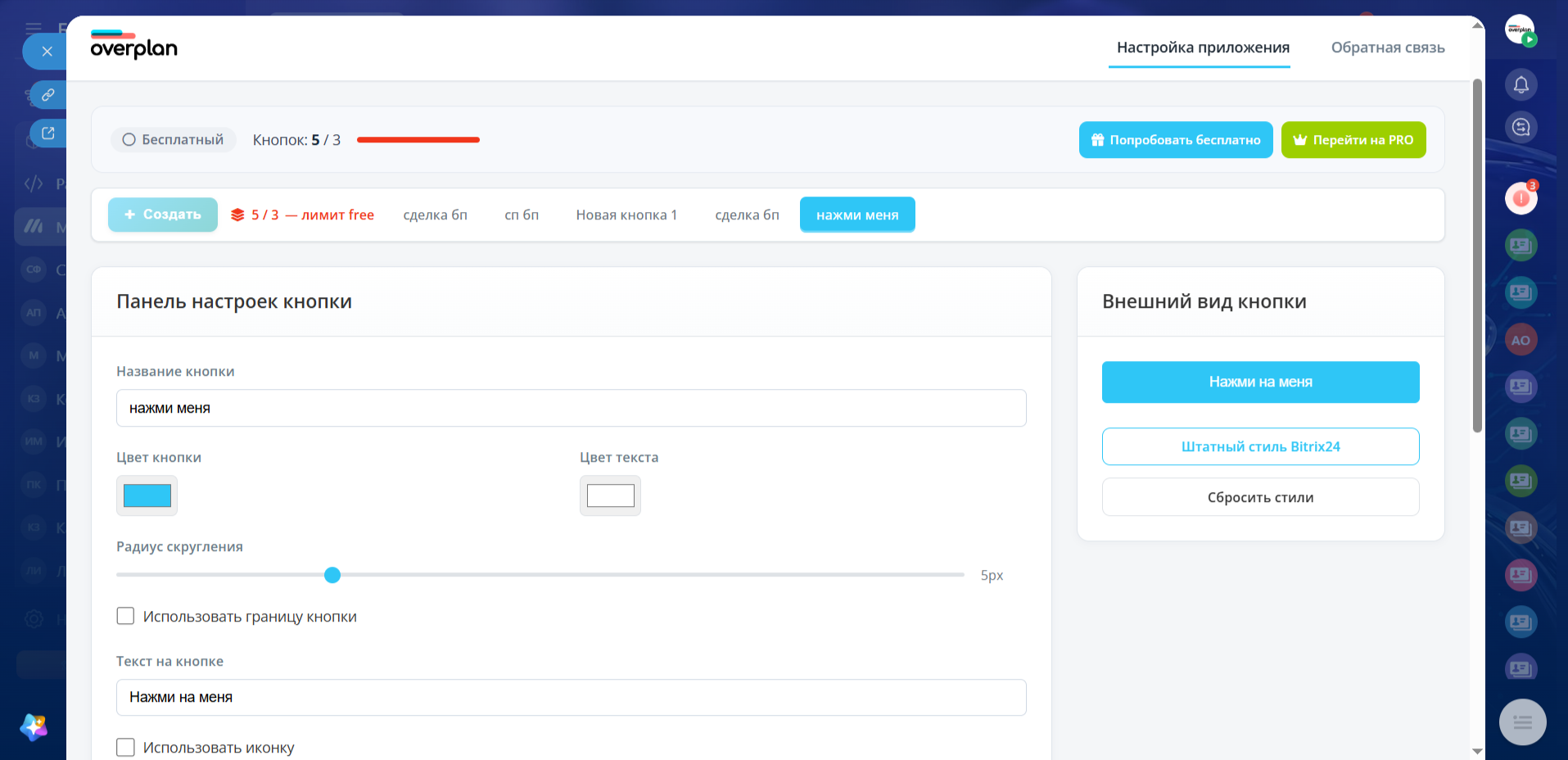The height and width of the screenshot is (760, 1568).
Task: Click the round menu button at sidebar bottom
Action: pyautogui.click(x=1522, y=722)
